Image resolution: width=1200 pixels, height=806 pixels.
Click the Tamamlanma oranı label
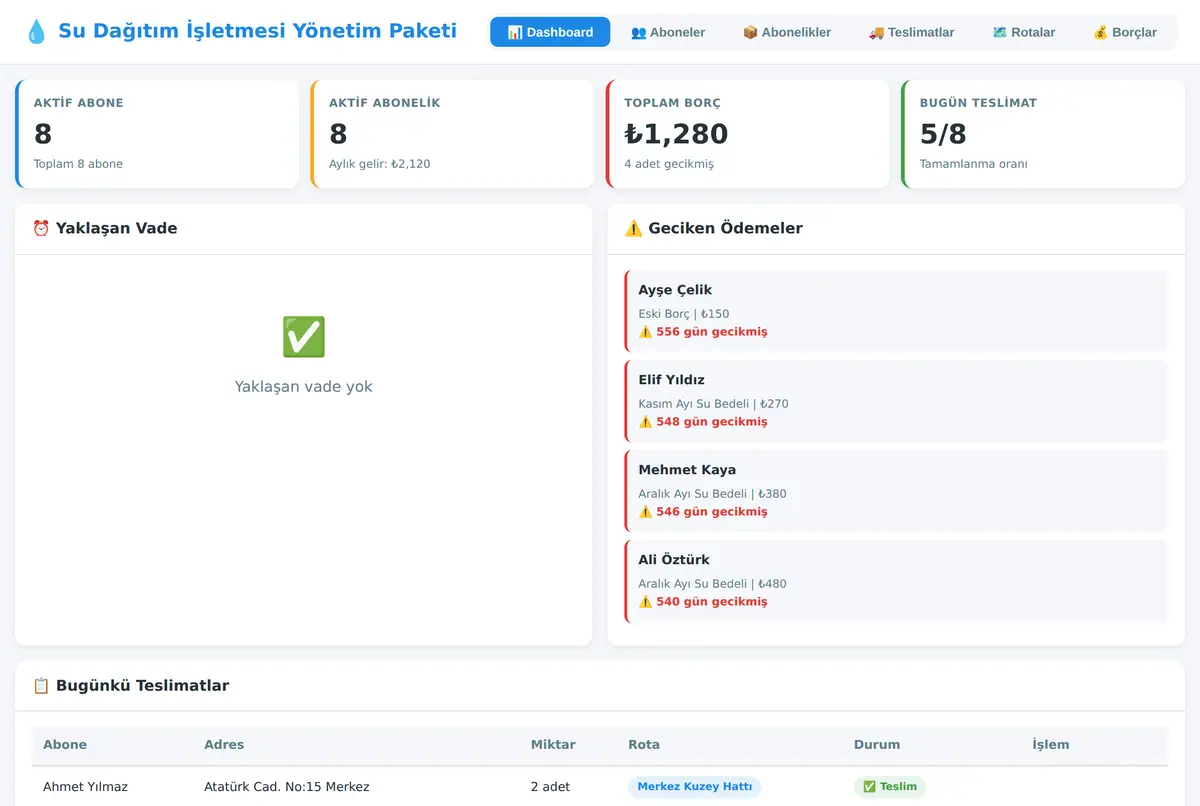click(973, 164)
